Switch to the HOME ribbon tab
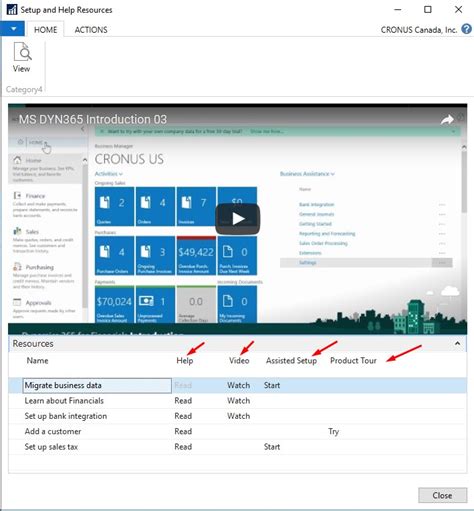This screenshot has width=474, height=511. coord(46,30)
